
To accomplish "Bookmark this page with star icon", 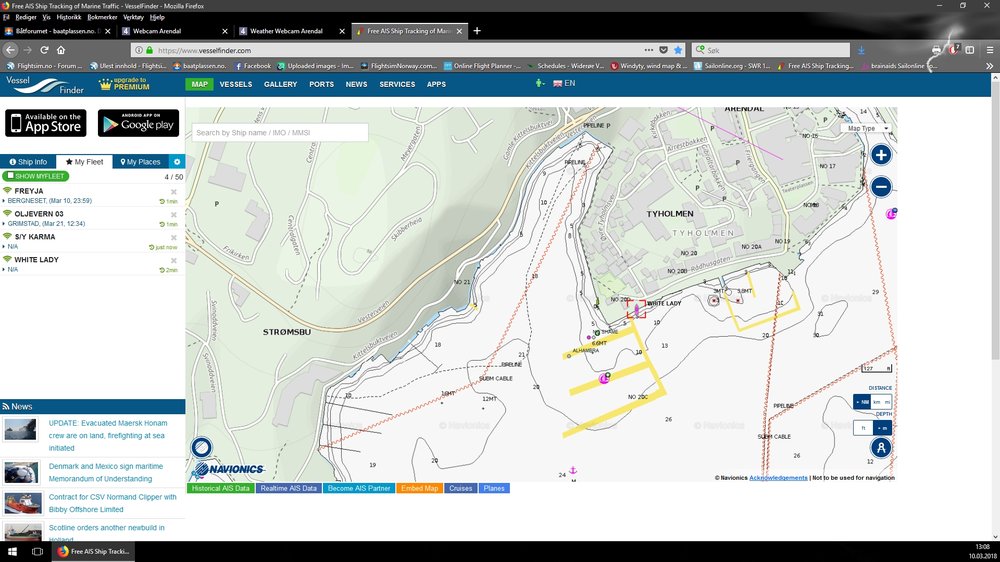I will point(678,50).
